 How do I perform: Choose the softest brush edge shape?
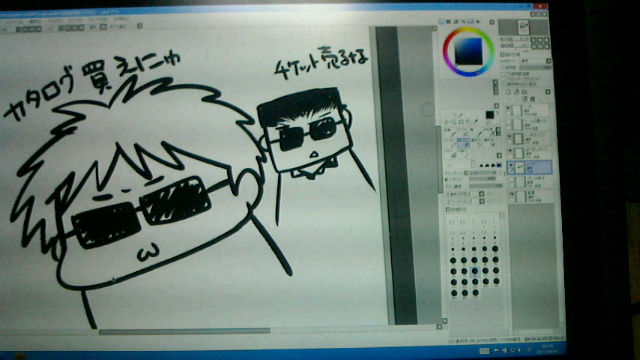[x=481, y=165]
